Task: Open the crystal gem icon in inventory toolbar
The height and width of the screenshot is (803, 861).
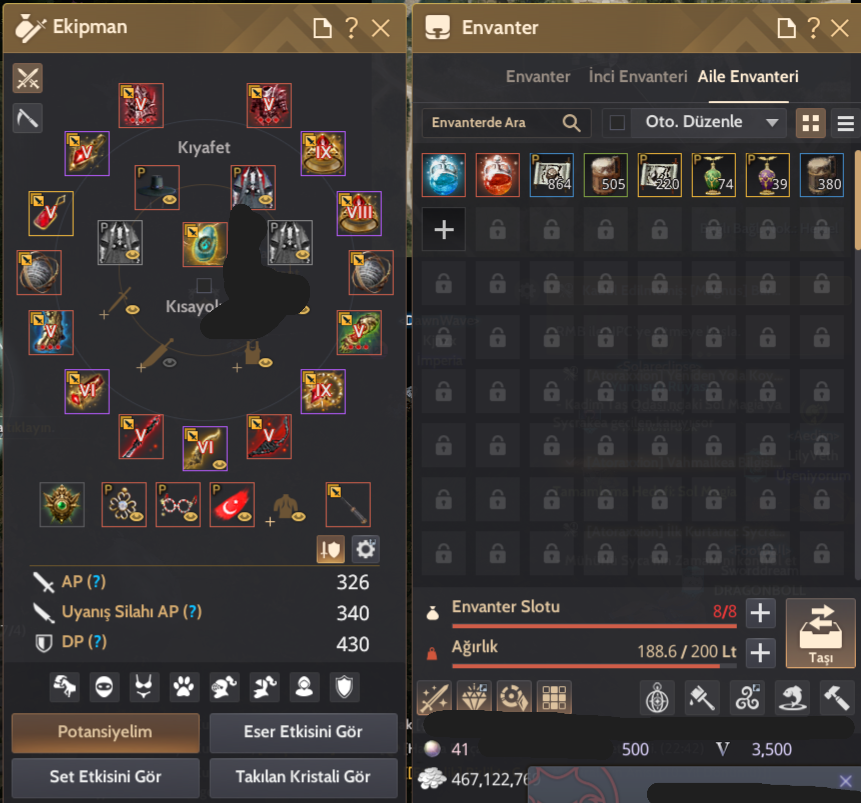Action: pyautogui.click(x=474, y=697)
